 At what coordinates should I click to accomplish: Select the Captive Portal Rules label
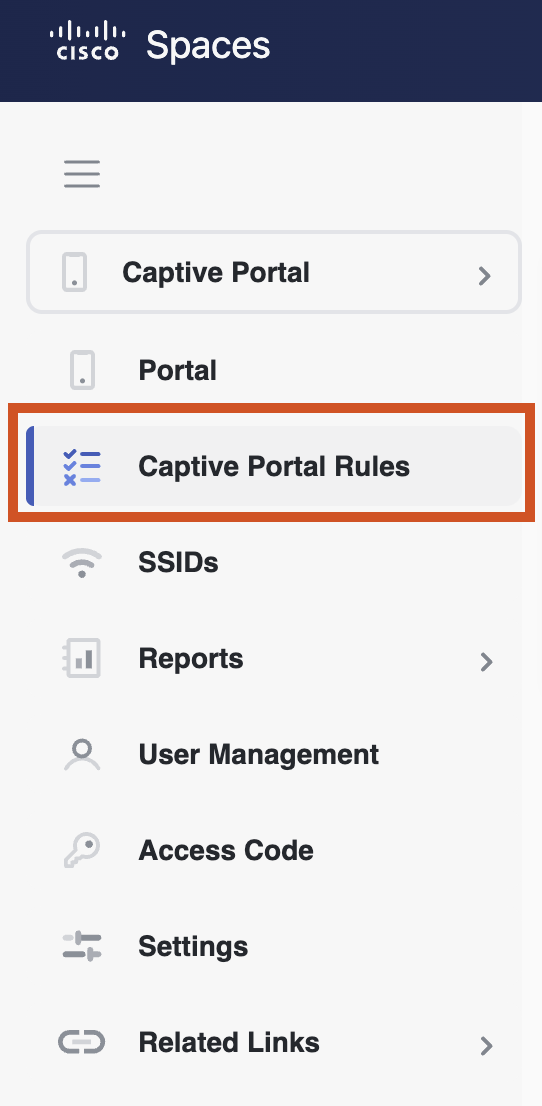[x=274, y=466]
